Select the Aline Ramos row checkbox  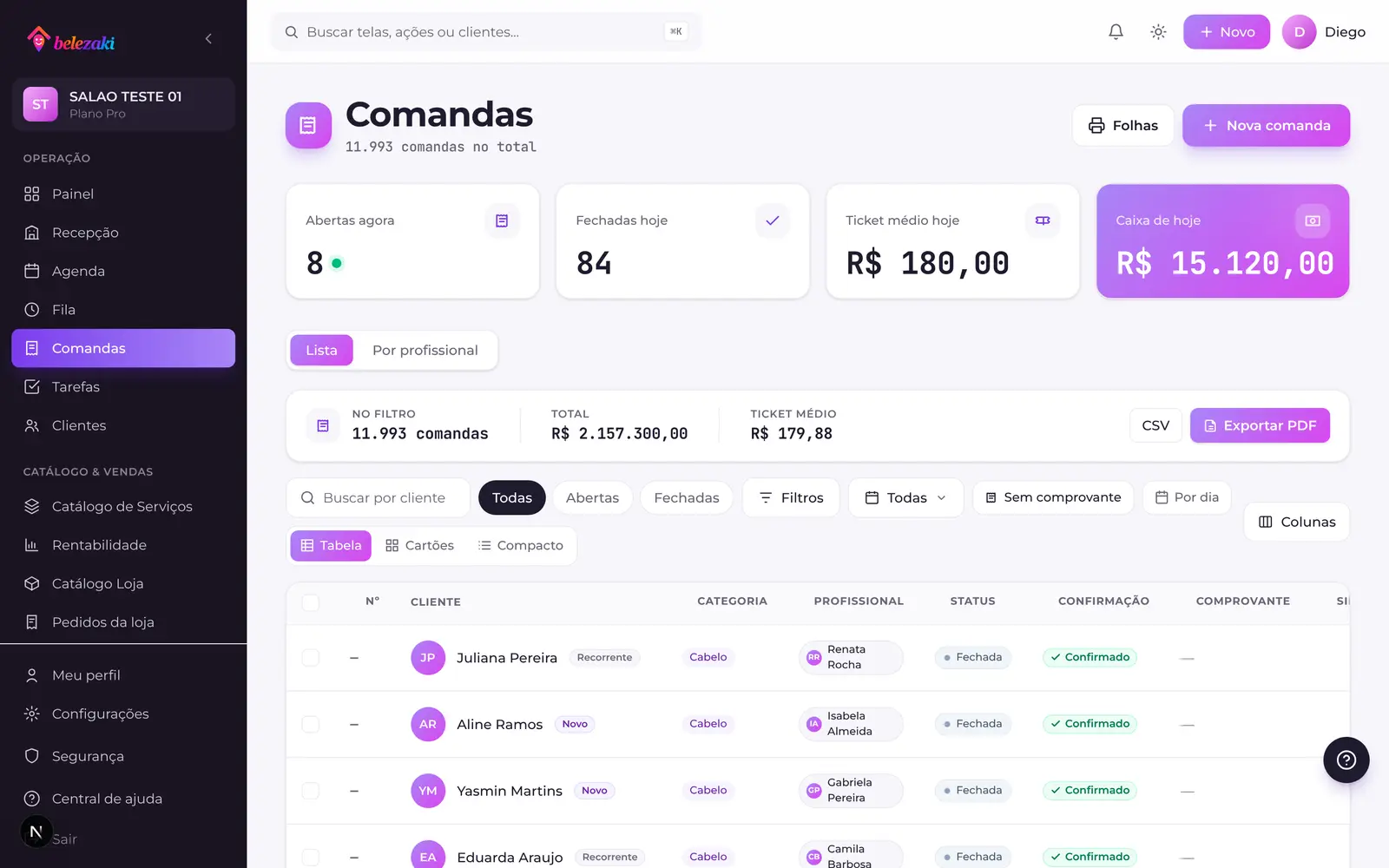click(x=311, y=724)
